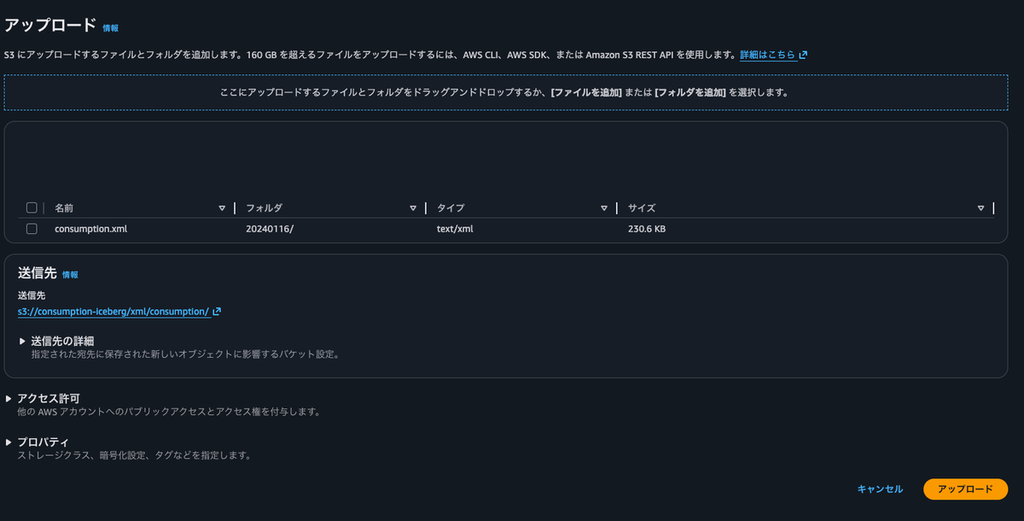Viewport: 1024px width, 521px height.
Task: Click the サイズ column header
Action: point(641,208)
